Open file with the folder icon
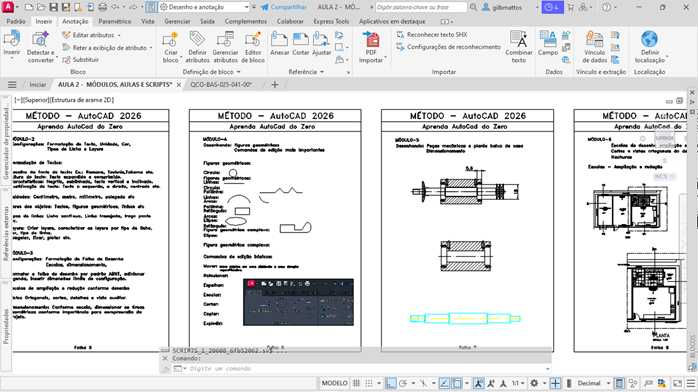Screen dimensions: 698x392 [41, 7]
